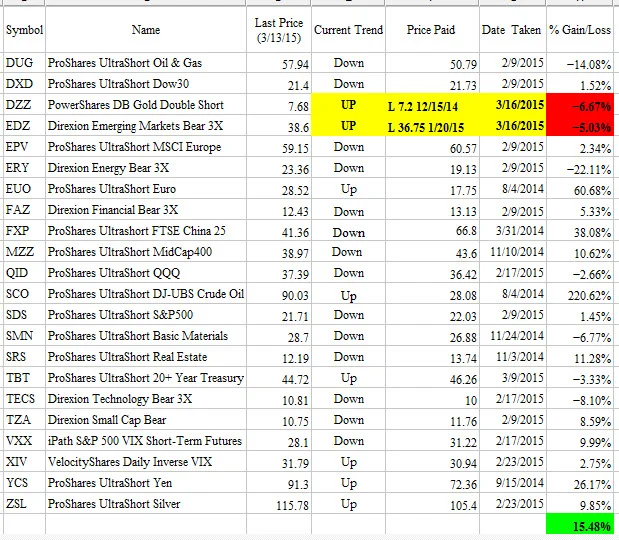Click the FXP symbol cell
The width and height of the screenshot is (619, 540).
coord(24,231)
